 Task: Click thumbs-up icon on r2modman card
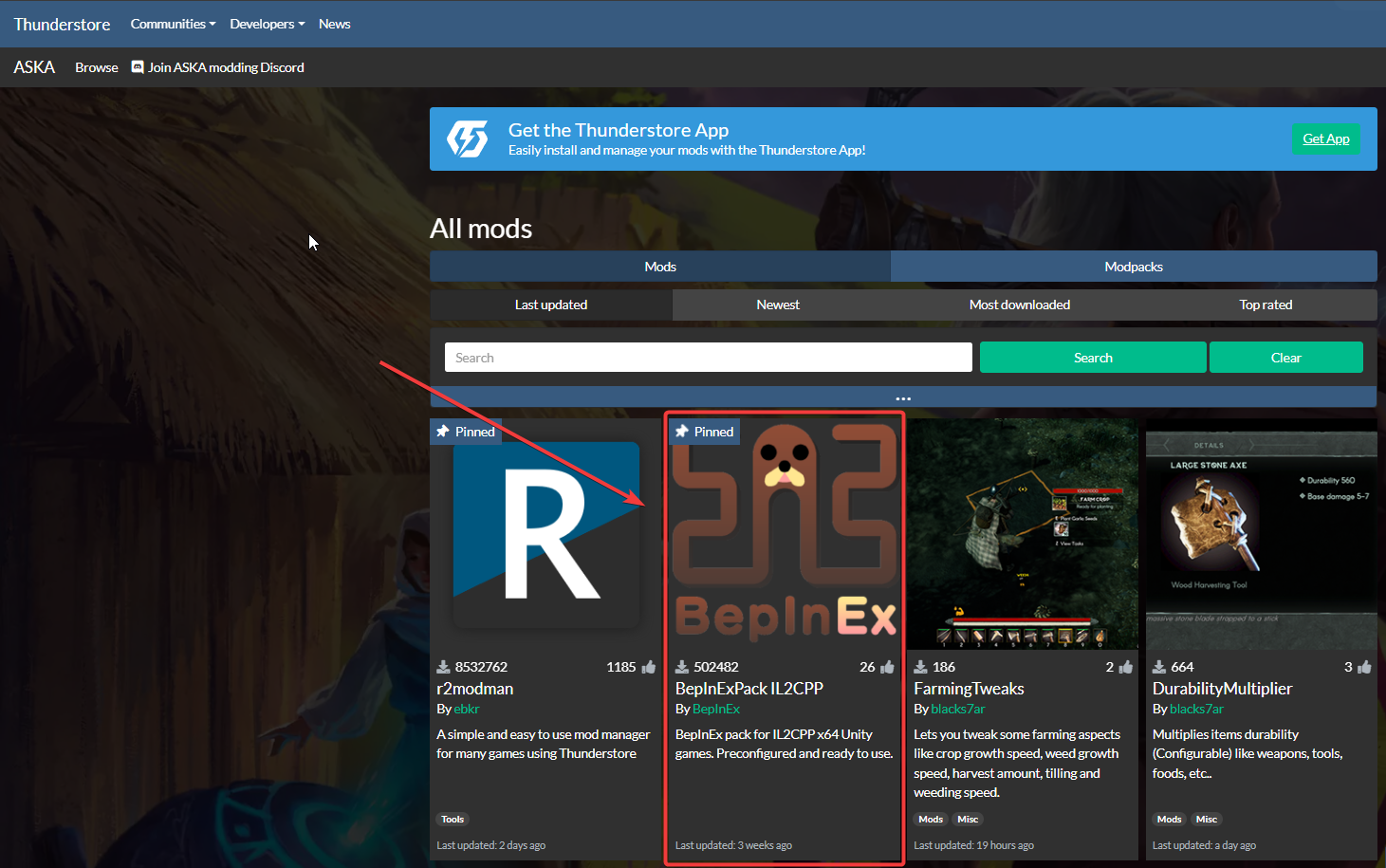(x=649, y=667)
